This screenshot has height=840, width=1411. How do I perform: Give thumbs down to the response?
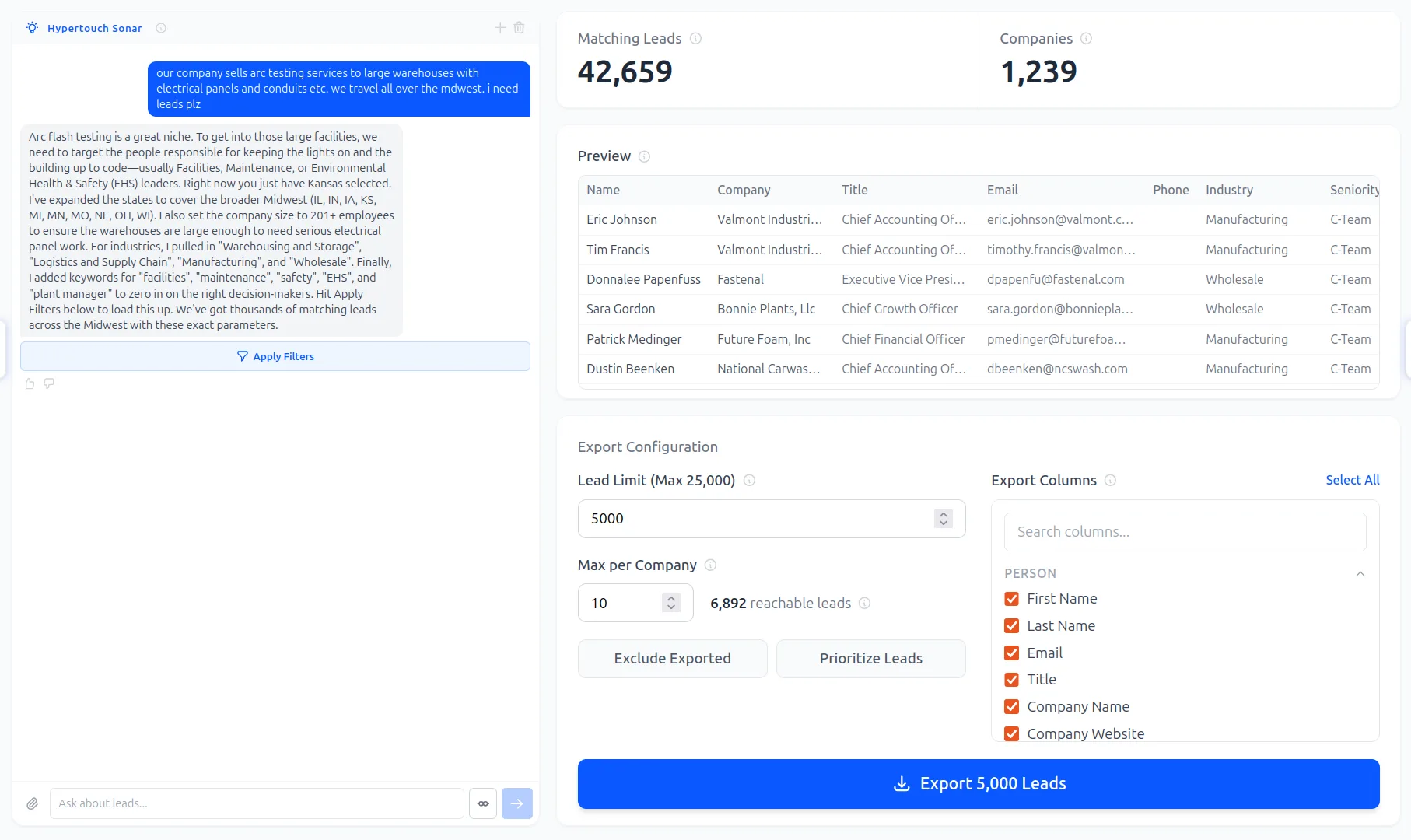49,383
